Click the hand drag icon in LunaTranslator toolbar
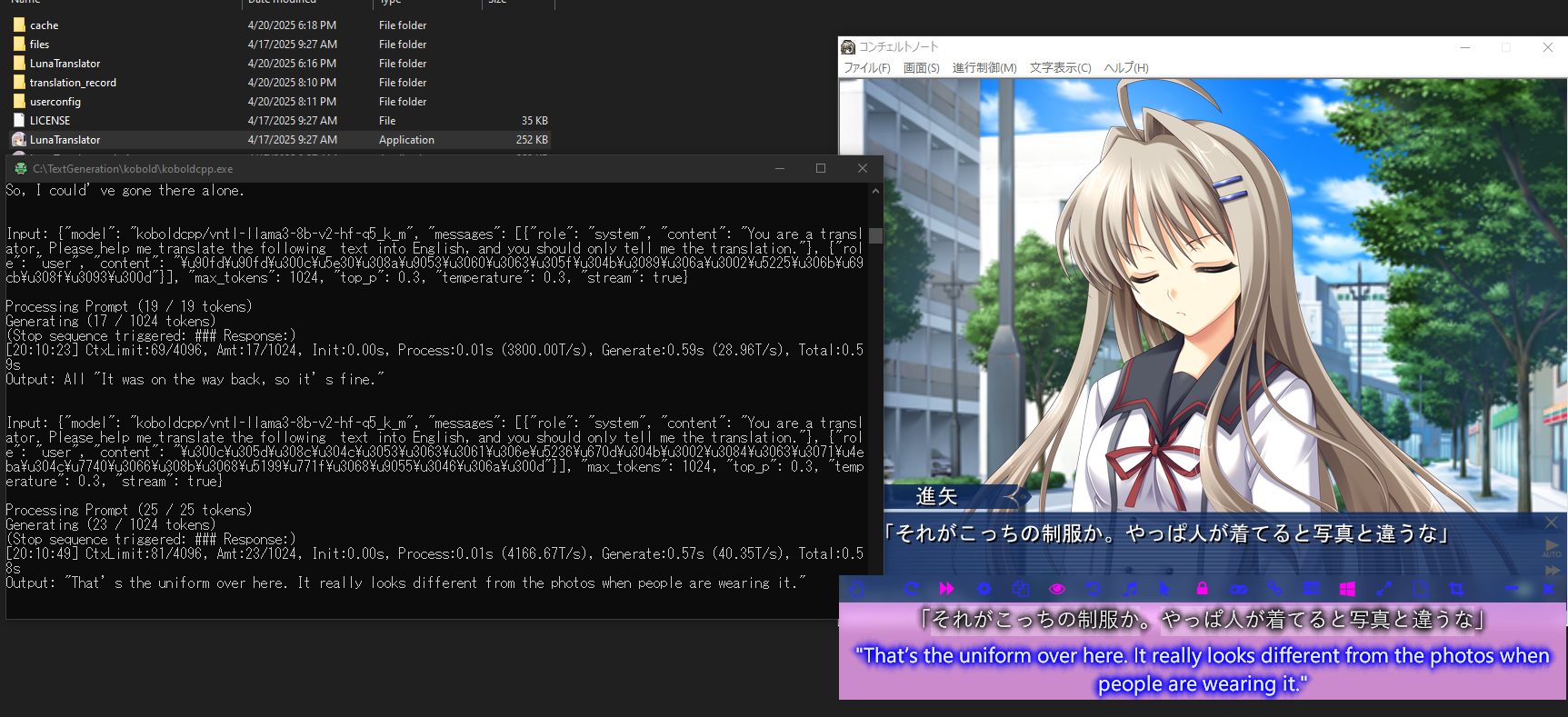The height and width of the screenshot is (717, 1568). coord(857,589)
